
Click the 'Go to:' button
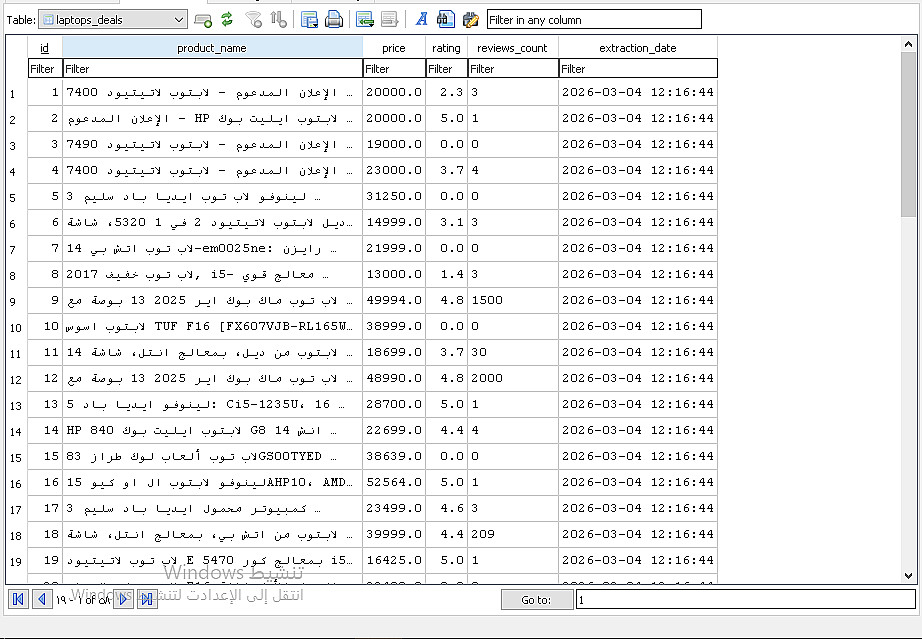[536, 600]
